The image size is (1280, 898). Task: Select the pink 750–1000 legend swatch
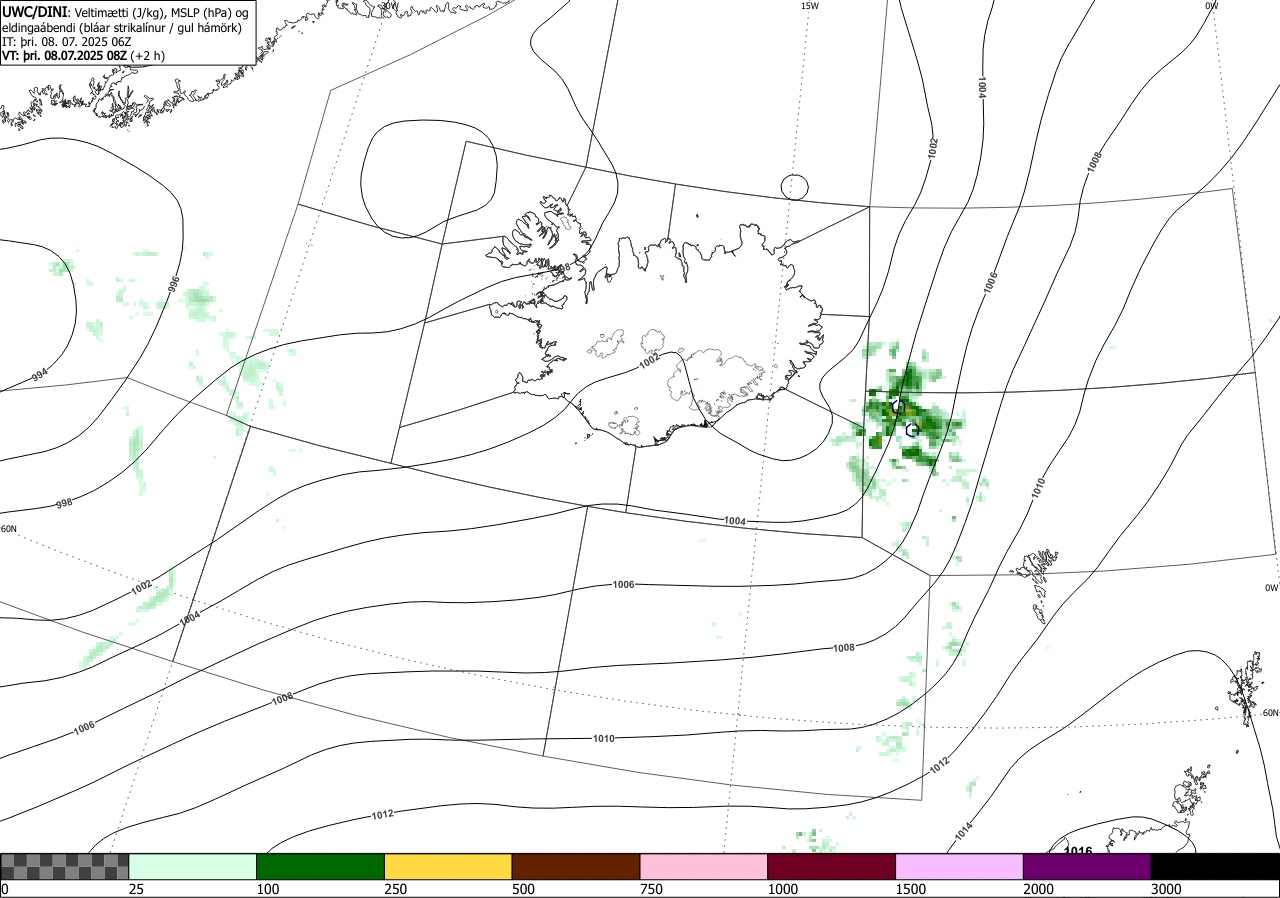[704, 866]
